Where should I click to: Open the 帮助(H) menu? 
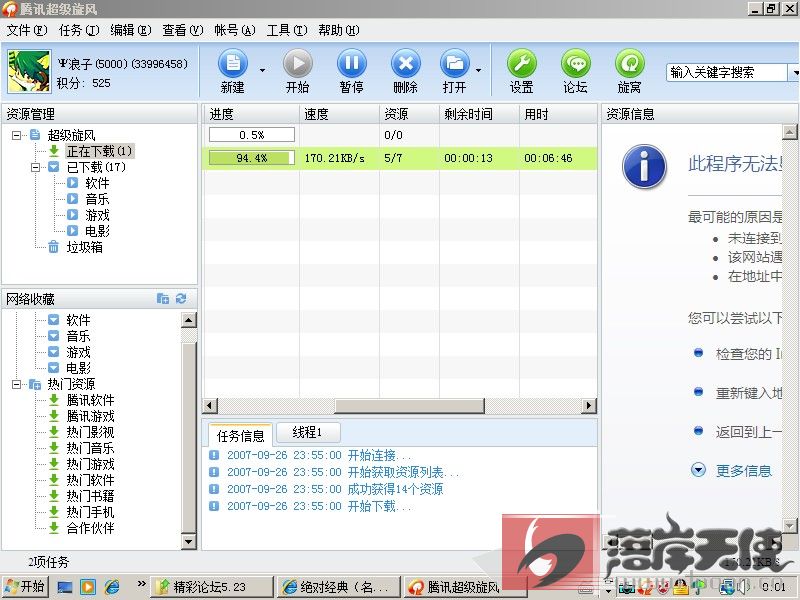pyautogui.click(x=339, y=31)
